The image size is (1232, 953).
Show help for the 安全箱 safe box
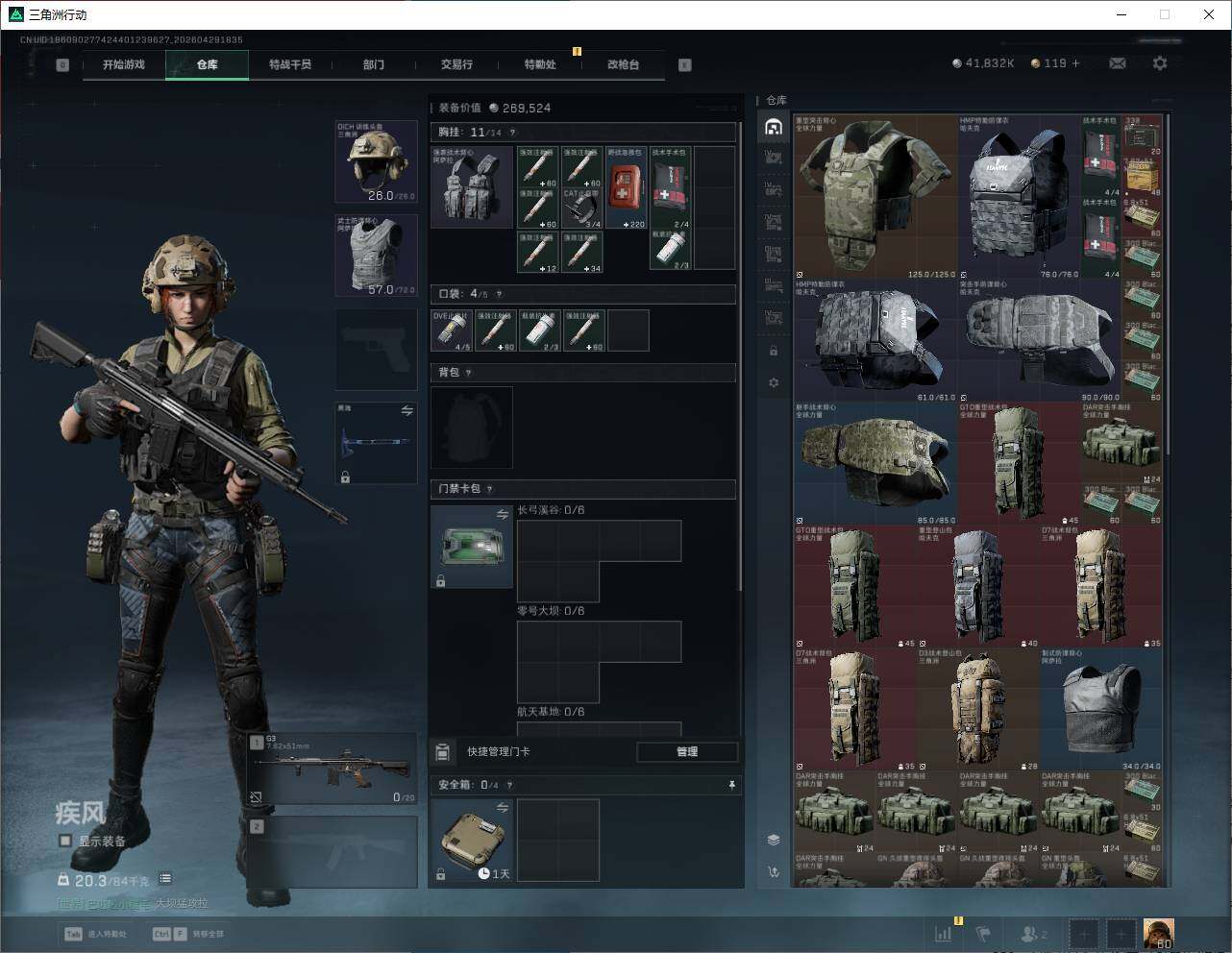(x=509, y=785)
